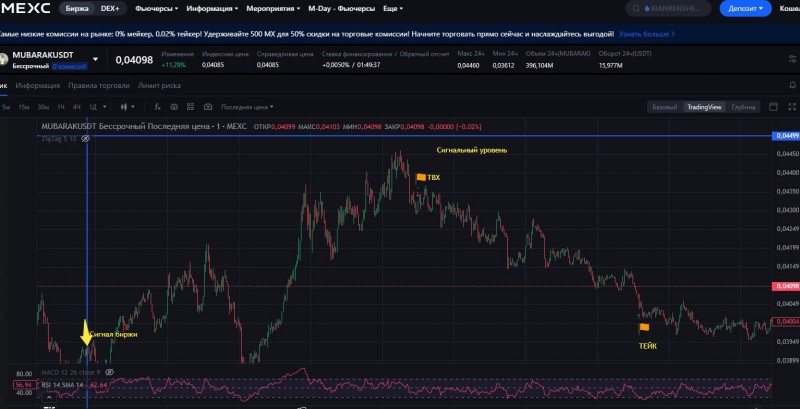Open chart style dropdown arrow beside candles
800x409 pixels.
[133, 107]
